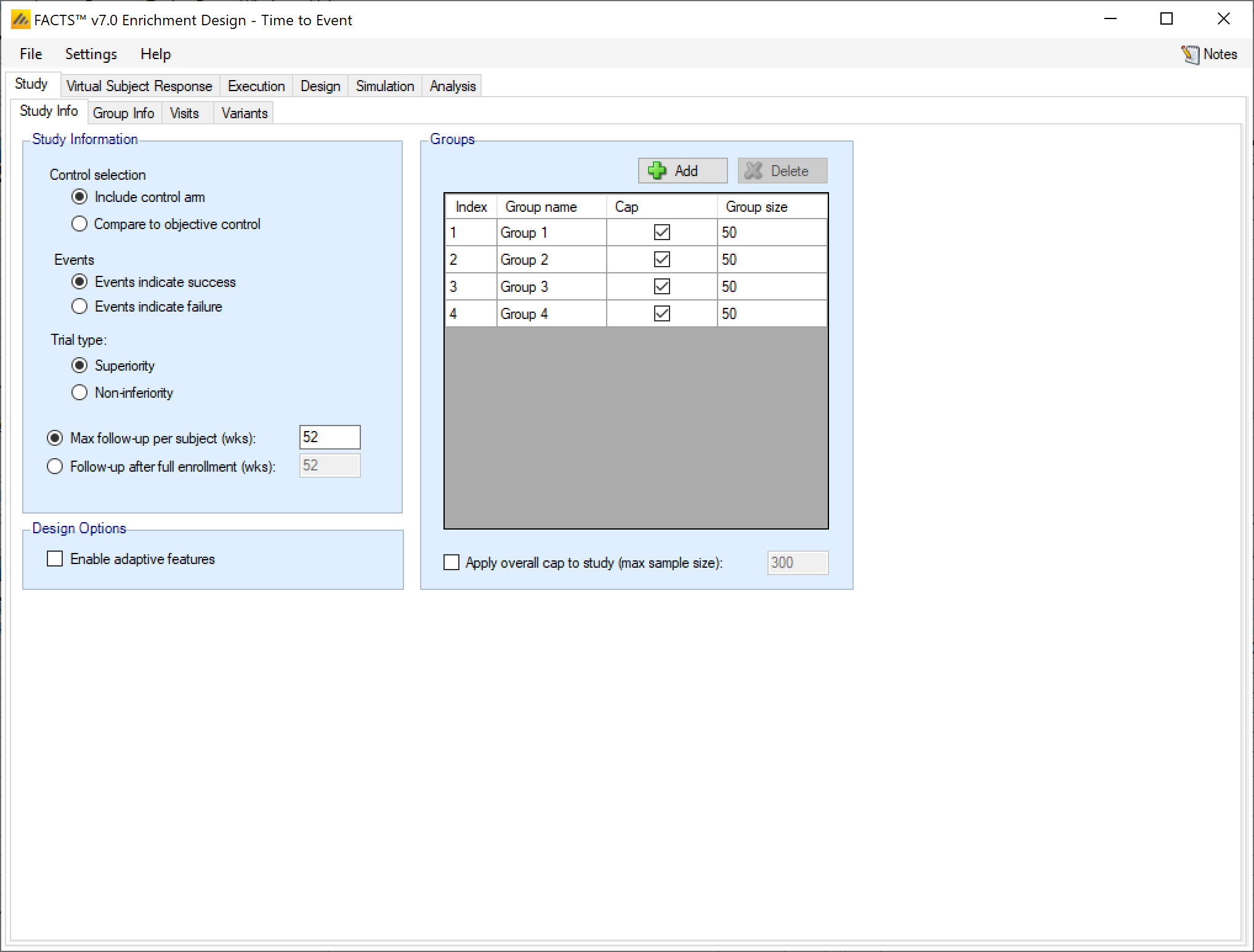Go to the Simulation tab
Screen dimensions: 1254x952
384,86
